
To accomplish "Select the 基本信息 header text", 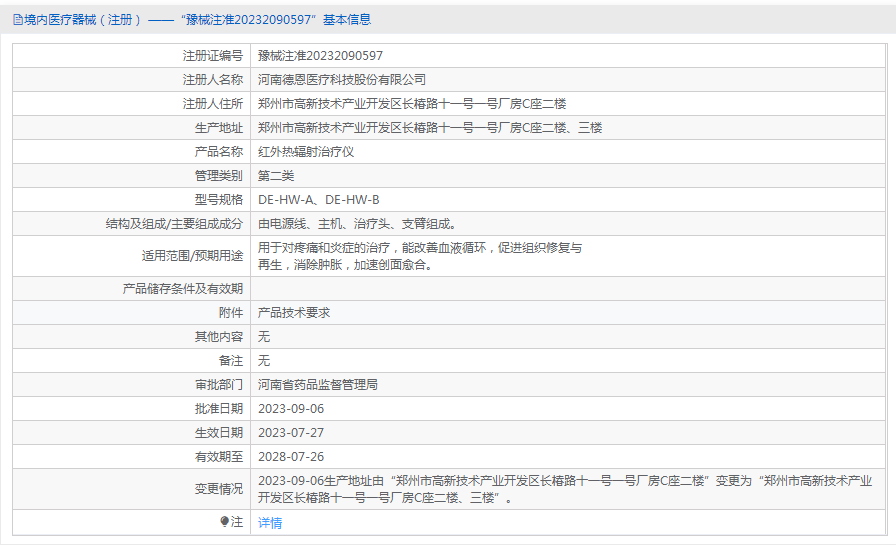I will 347,20.
